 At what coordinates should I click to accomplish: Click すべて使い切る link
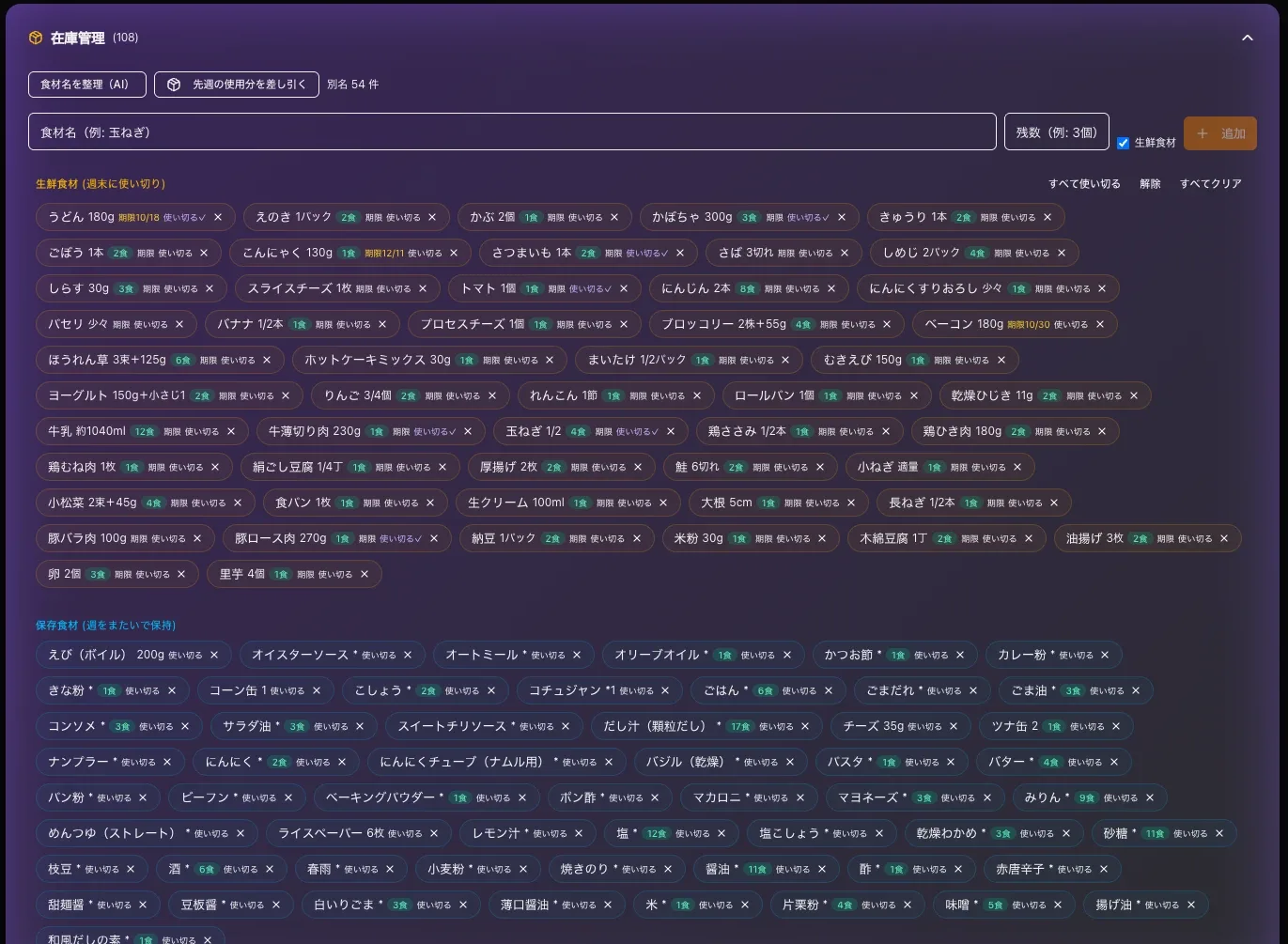[1084, 184]
